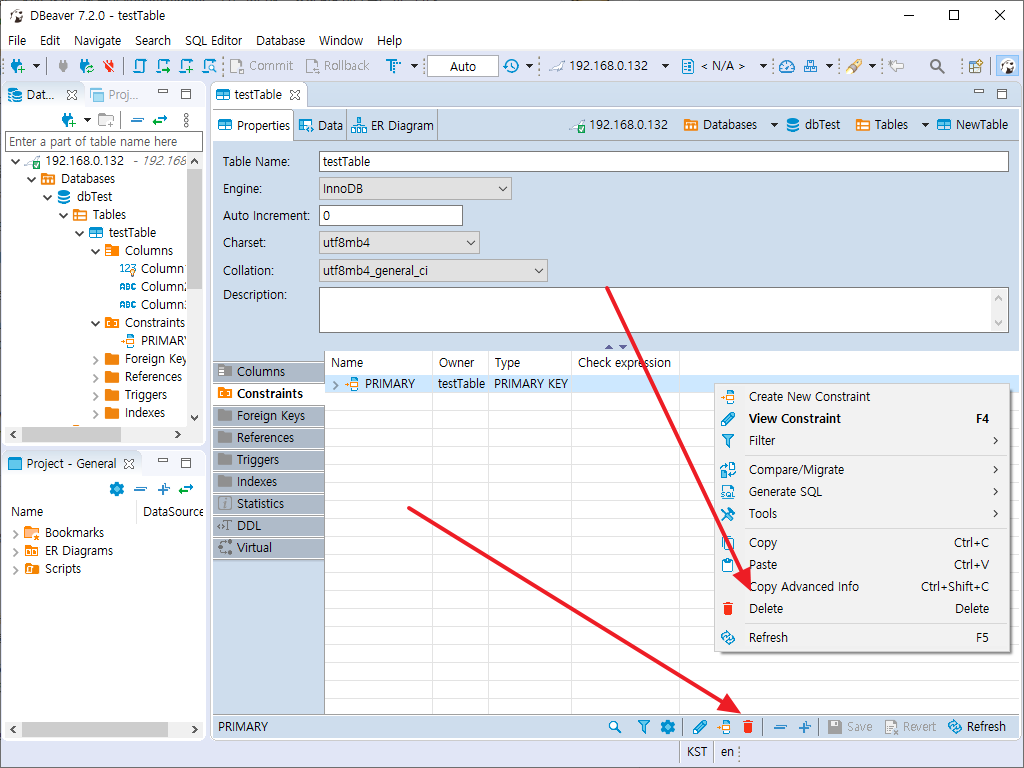Click the Table Name input field
This screenshot has height=768, width=1024.
[664, 161]
